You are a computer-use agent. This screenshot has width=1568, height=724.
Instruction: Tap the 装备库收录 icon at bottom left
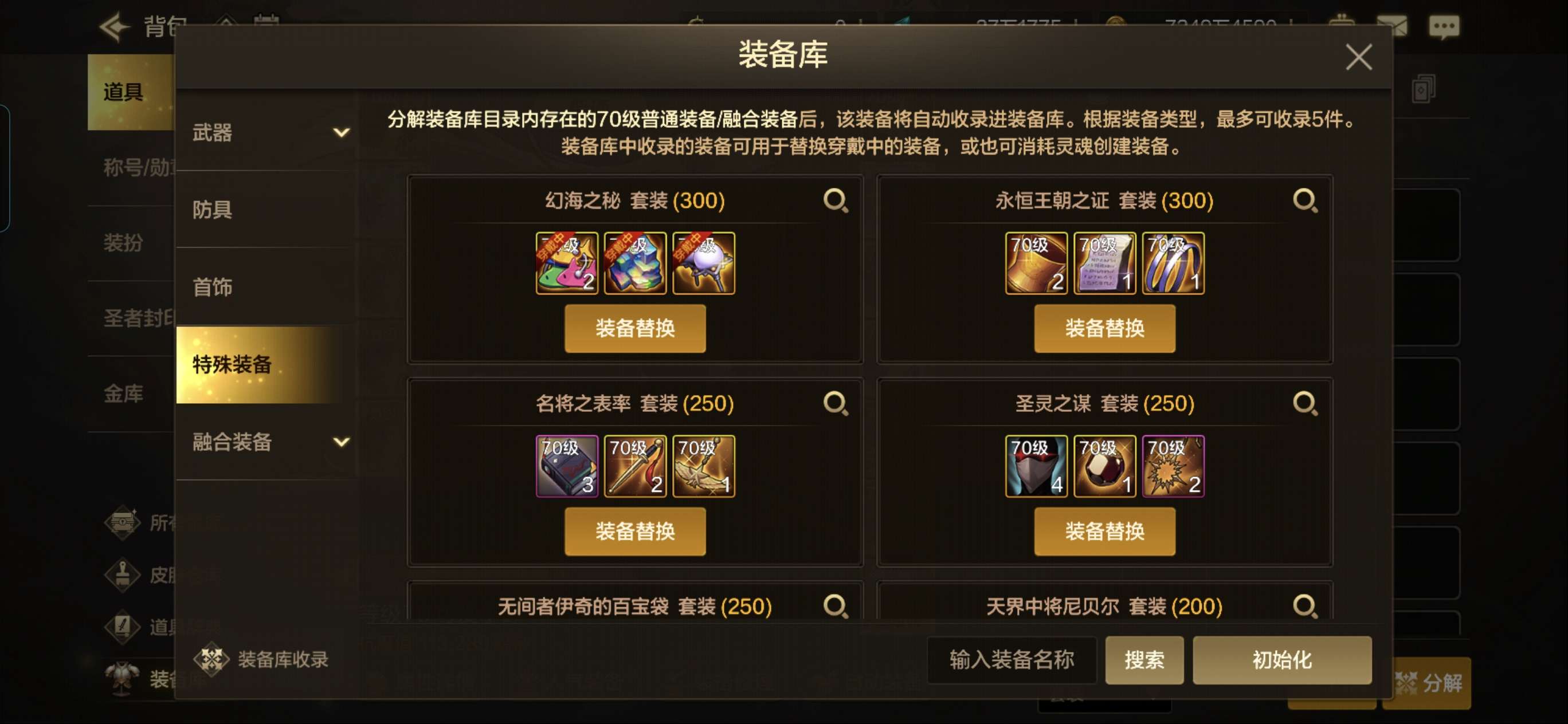pos(211,659)
